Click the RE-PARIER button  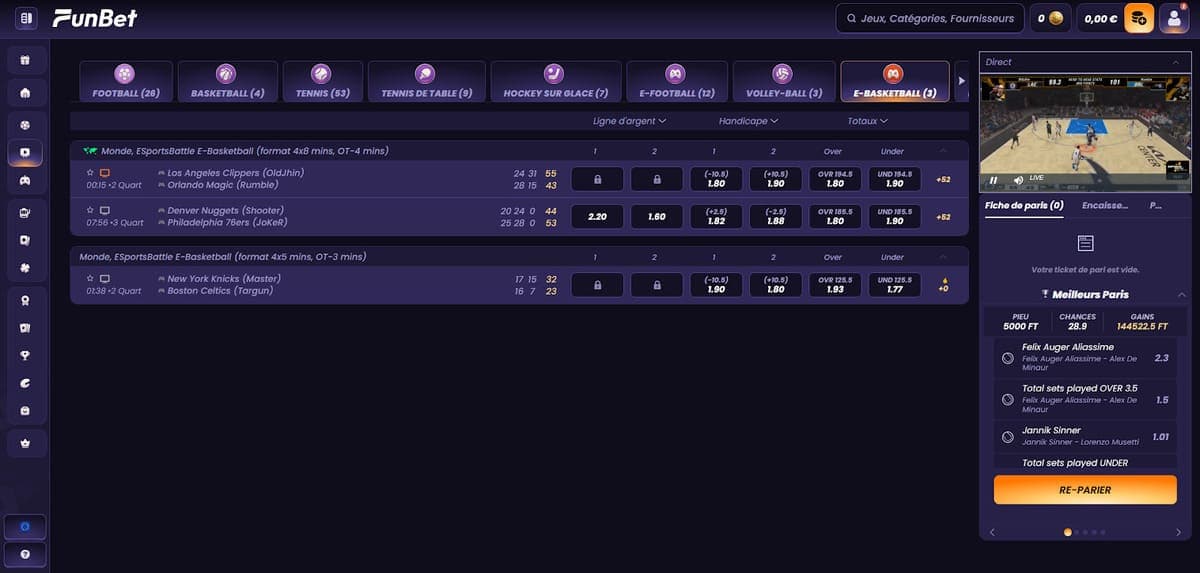point(1084,490)
